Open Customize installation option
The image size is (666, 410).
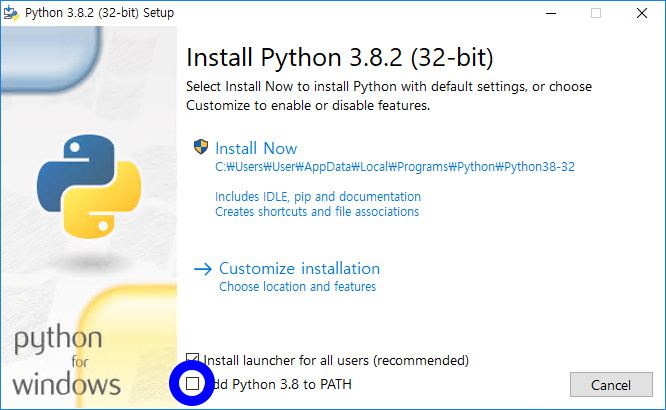[299, 269]
